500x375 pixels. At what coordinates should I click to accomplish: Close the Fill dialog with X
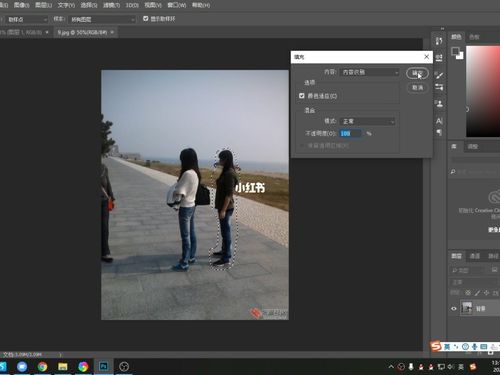(x=426, y=57)
